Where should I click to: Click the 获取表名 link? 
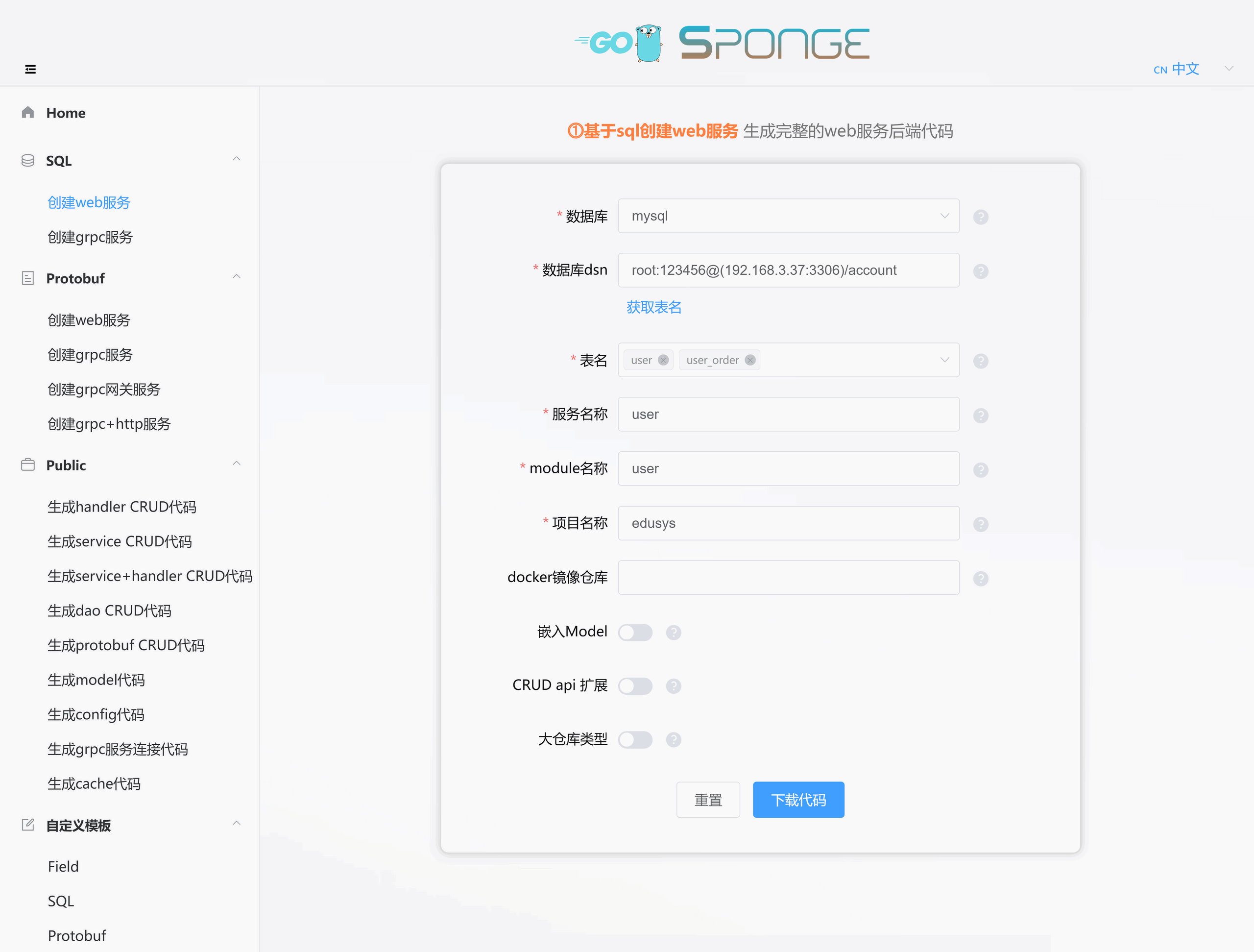653,307
